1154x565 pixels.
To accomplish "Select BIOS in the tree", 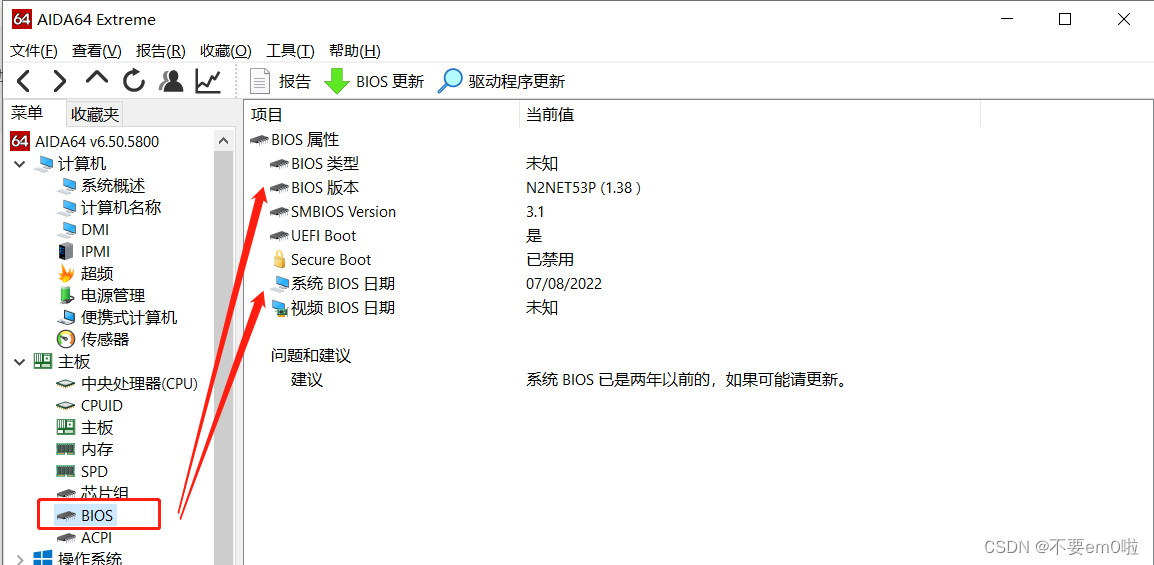I will pos(85,516).
